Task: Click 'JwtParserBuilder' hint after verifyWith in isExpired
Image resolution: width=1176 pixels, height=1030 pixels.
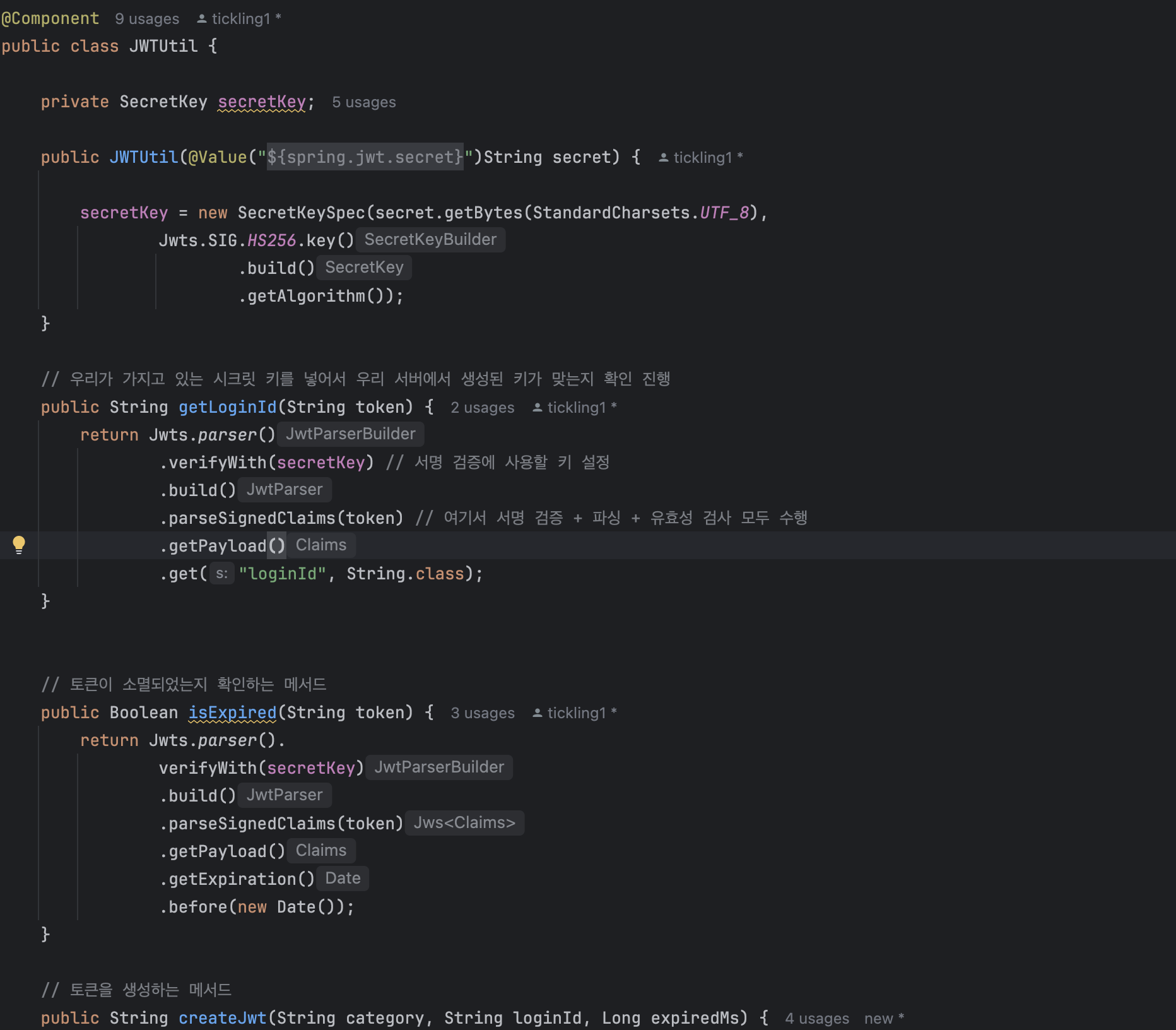Action: (439, 767)
